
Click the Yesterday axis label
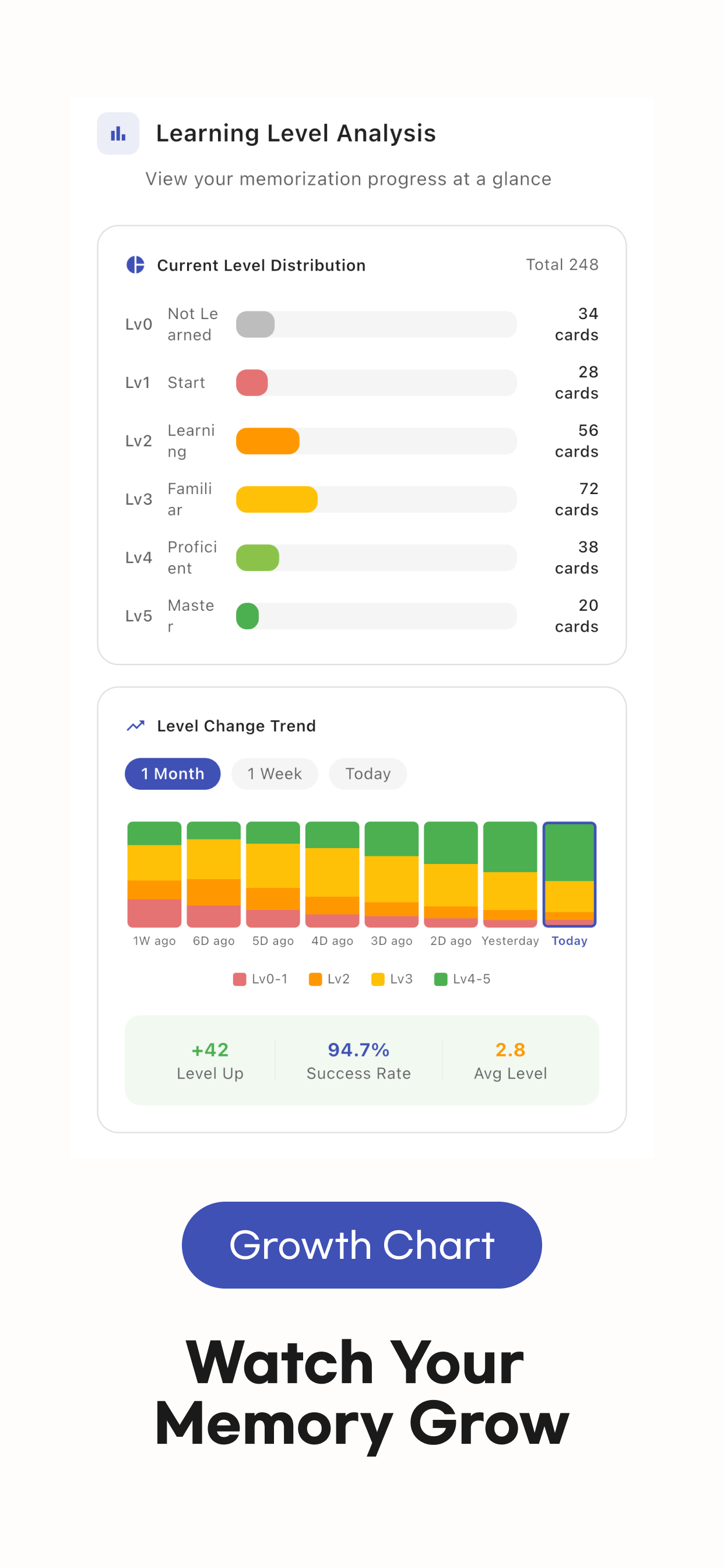click(511, 940)
